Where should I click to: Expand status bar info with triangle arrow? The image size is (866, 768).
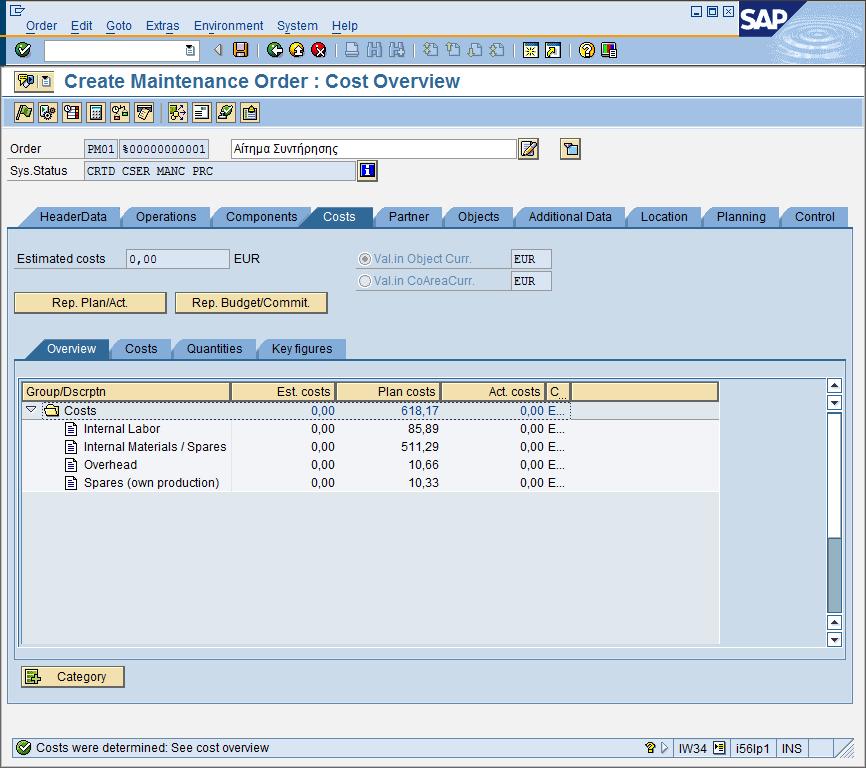(x=664, y=748)
